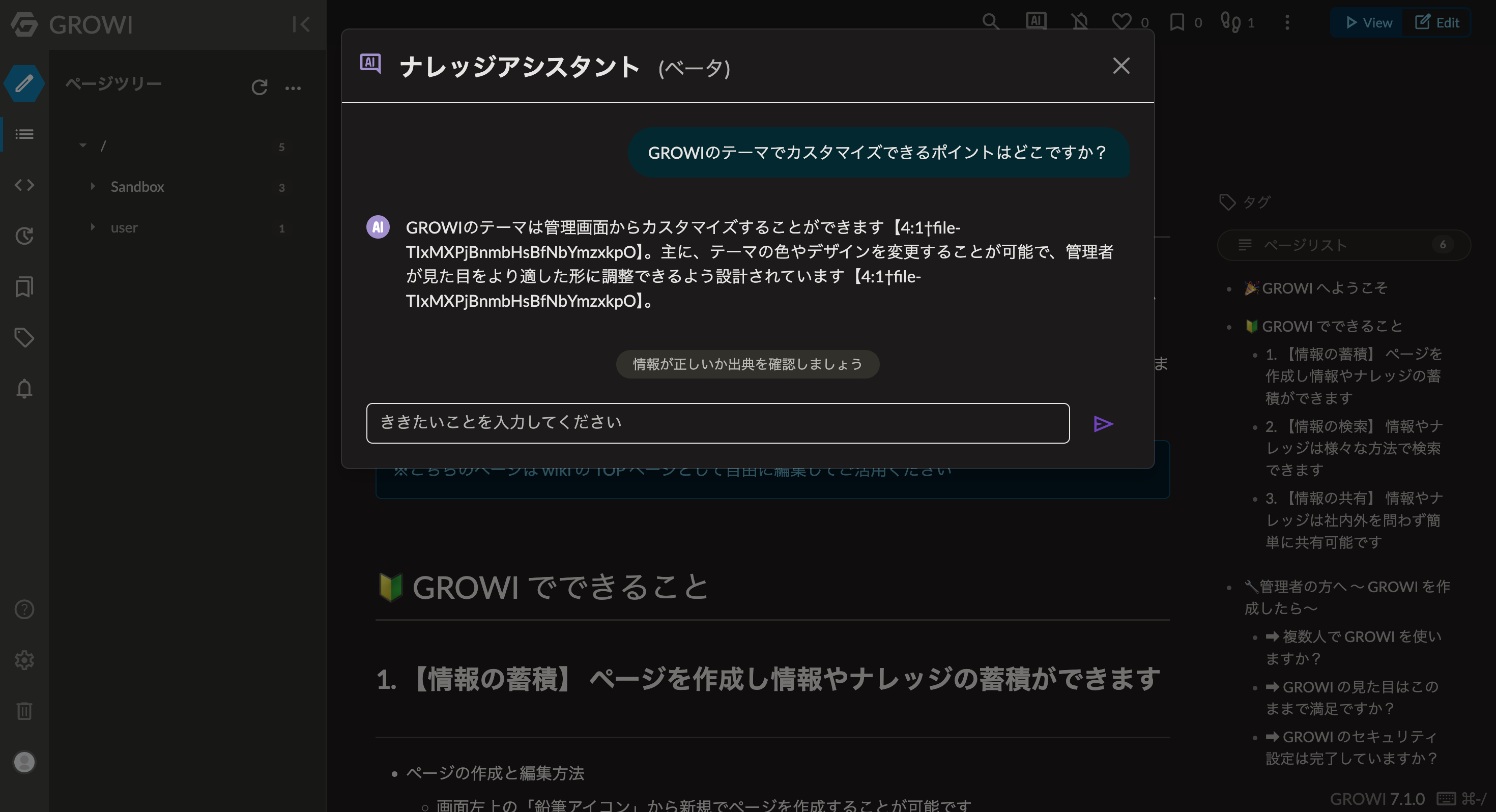Open the tags panel via tag icon
The height and width of the screenshot is (812, 1496).
tap(24, 337)
